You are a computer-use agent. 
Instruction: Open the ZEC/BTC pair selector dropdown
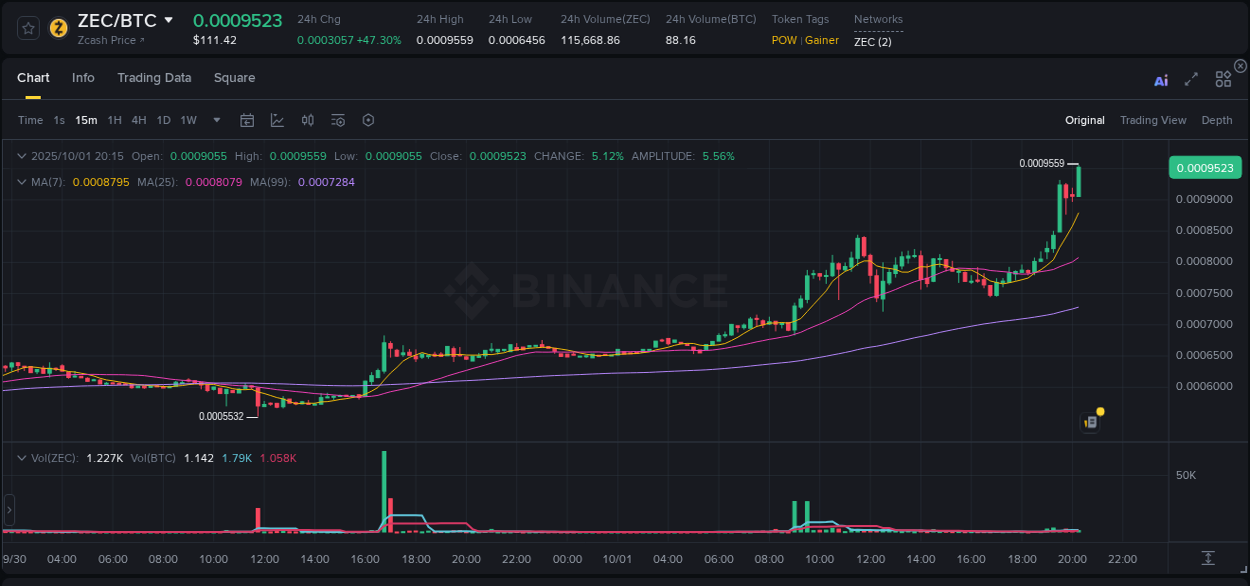(x=169, y=19)
